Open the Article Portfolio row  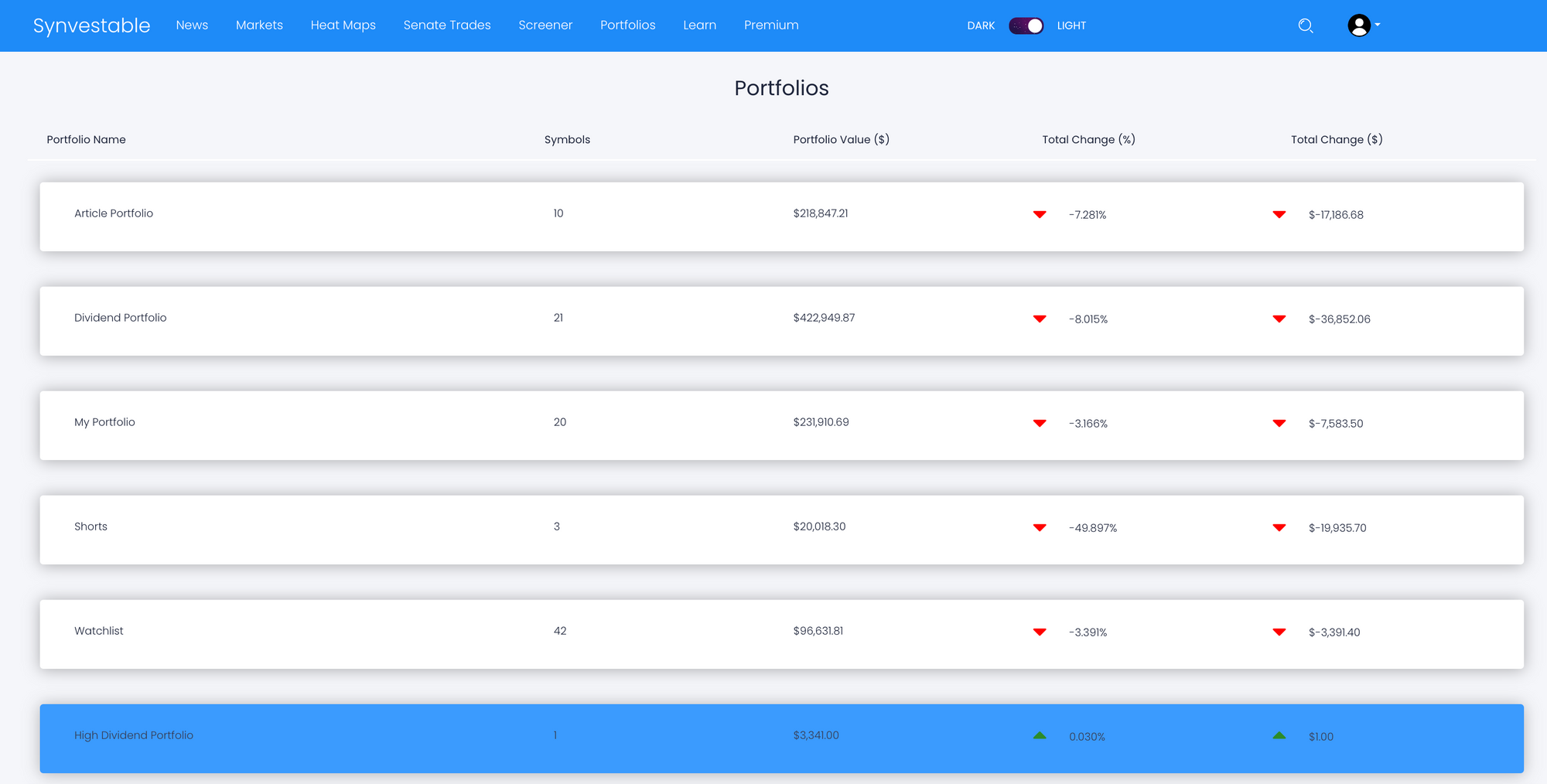pyautogui.click(x=782, y=216)
